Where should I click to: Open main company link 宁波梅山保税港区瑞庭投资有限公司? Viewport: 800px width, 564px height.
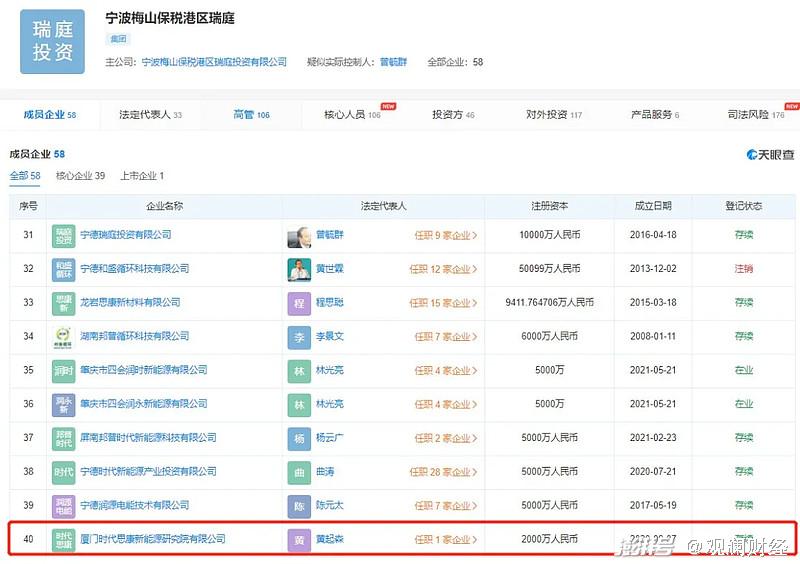214,62
